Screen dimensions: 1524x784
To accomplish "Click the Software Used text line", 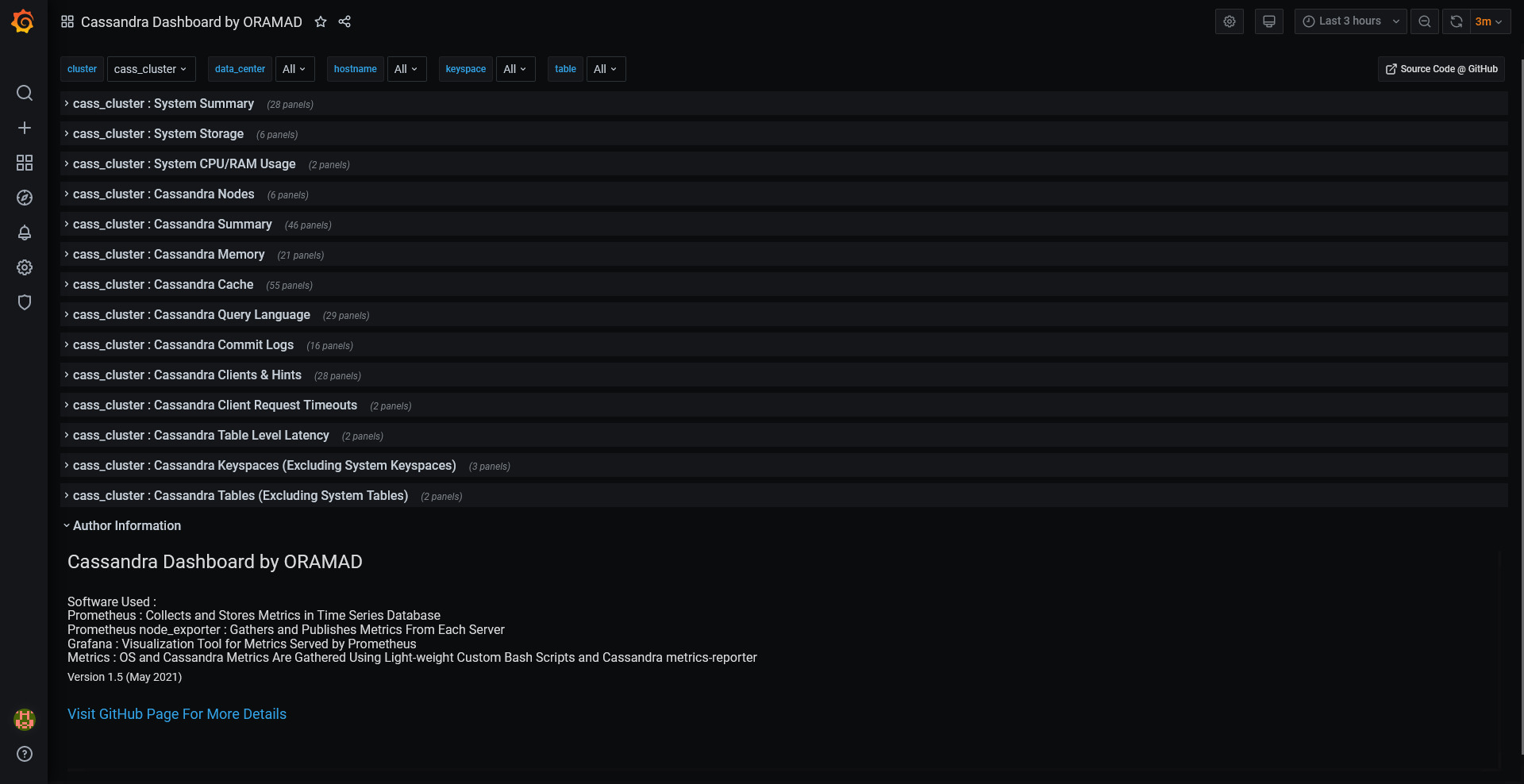I will [112, 601].
